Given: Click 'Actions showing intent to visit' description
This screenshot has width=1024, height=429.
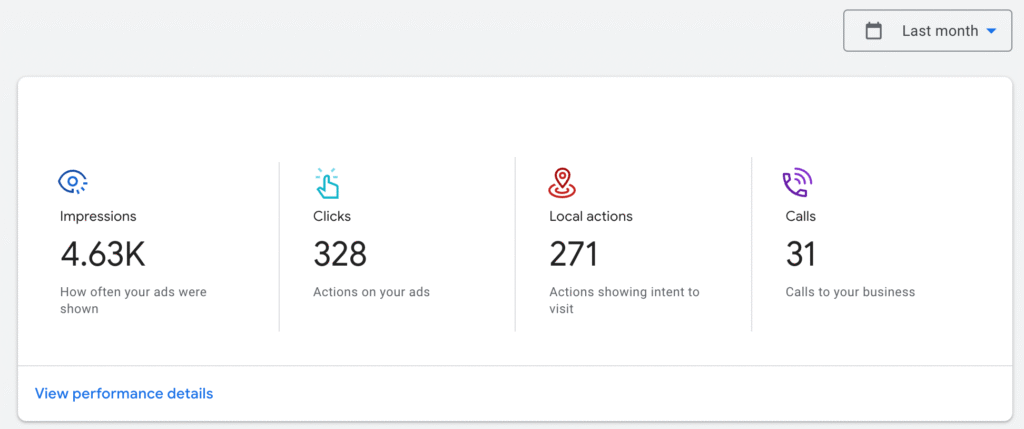Looking at the screenshot, I should (624, 300).
